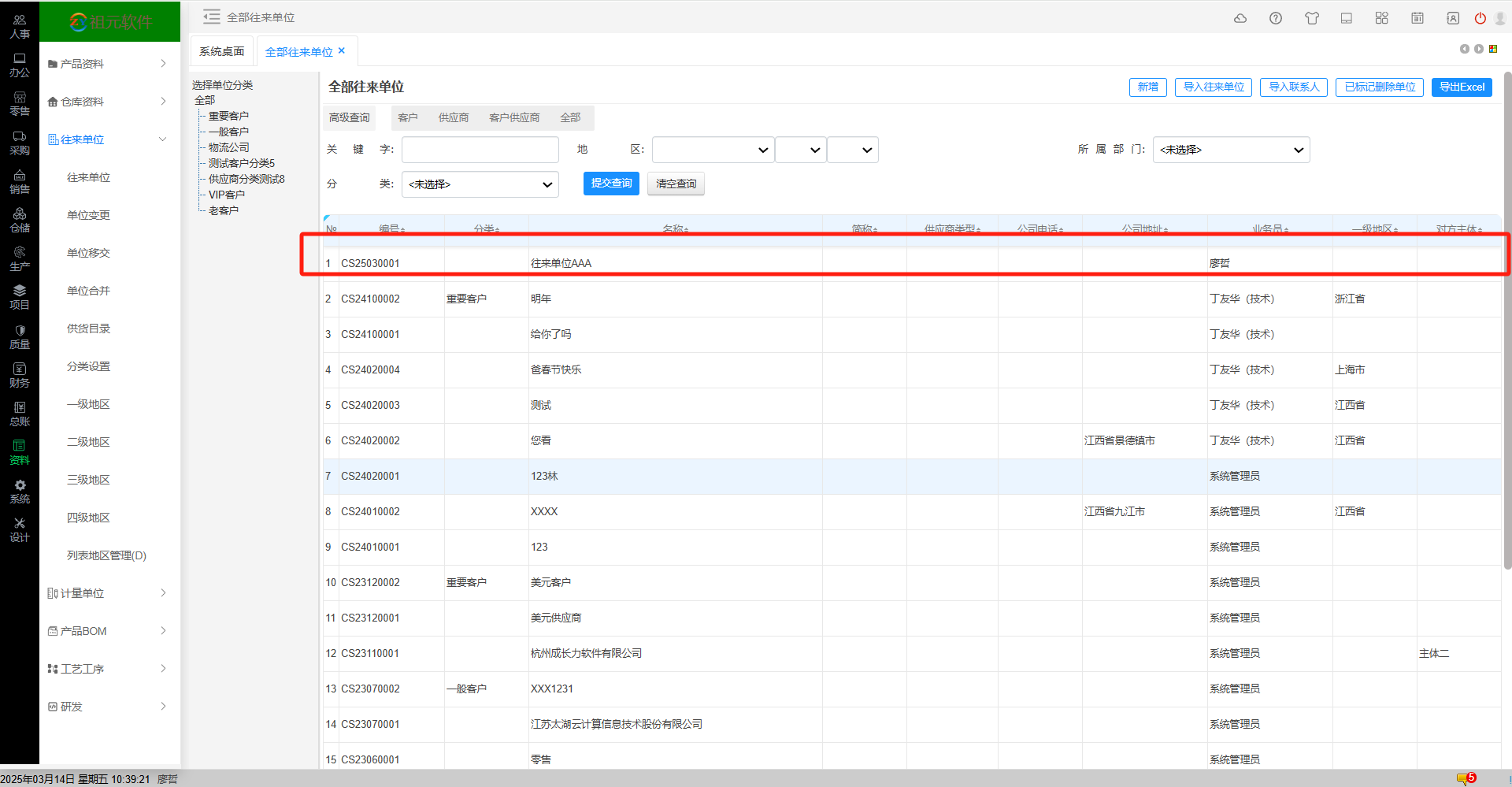Close the 全部往来单位 tab
The image size is (1512, 787).
pyautogui.click(x=342, y=50)
